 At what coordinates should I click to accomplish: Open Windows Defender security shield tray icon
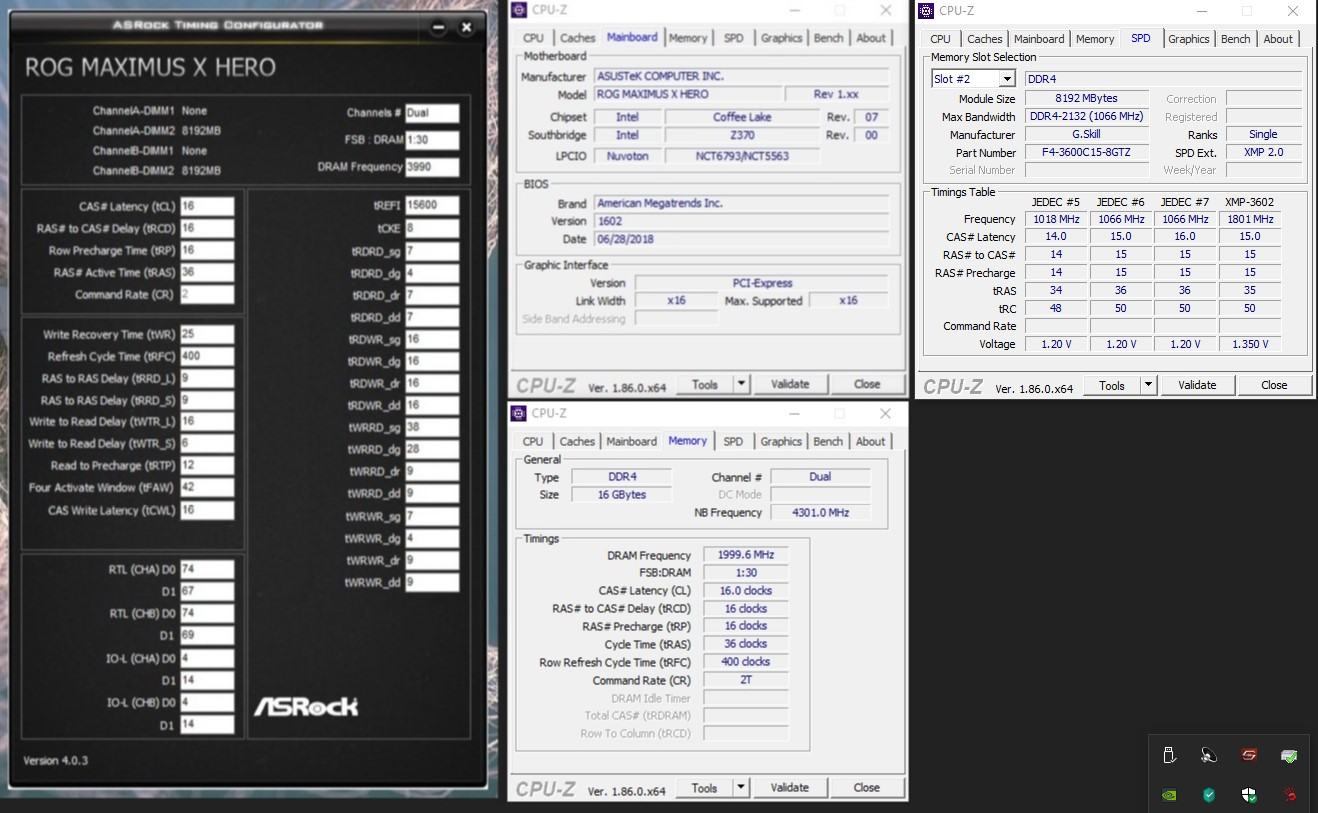(1249, 795)
